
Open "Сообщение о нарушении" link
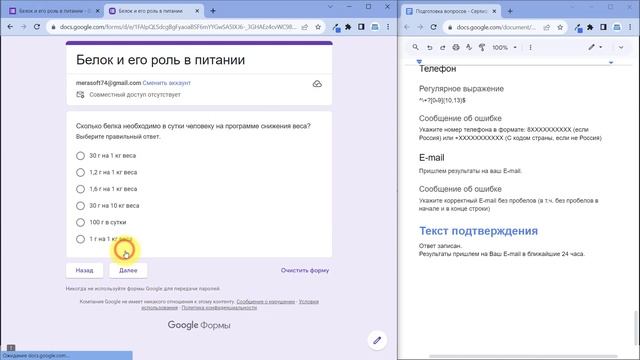pyautogui.click(x=266, y=302)
